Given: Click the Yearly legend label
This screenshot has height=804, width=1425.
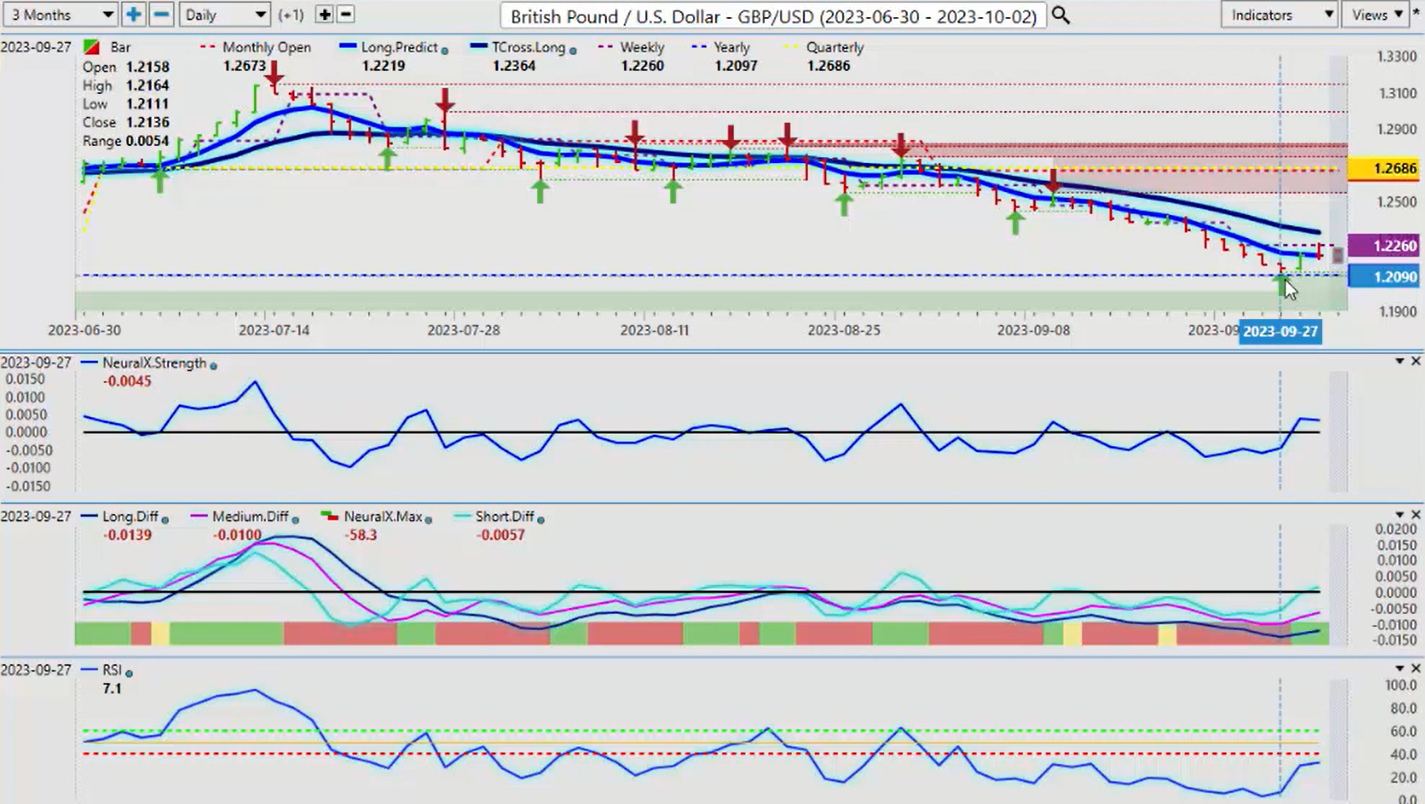Looking at the screenshot, I should click(x=732, y=48).
